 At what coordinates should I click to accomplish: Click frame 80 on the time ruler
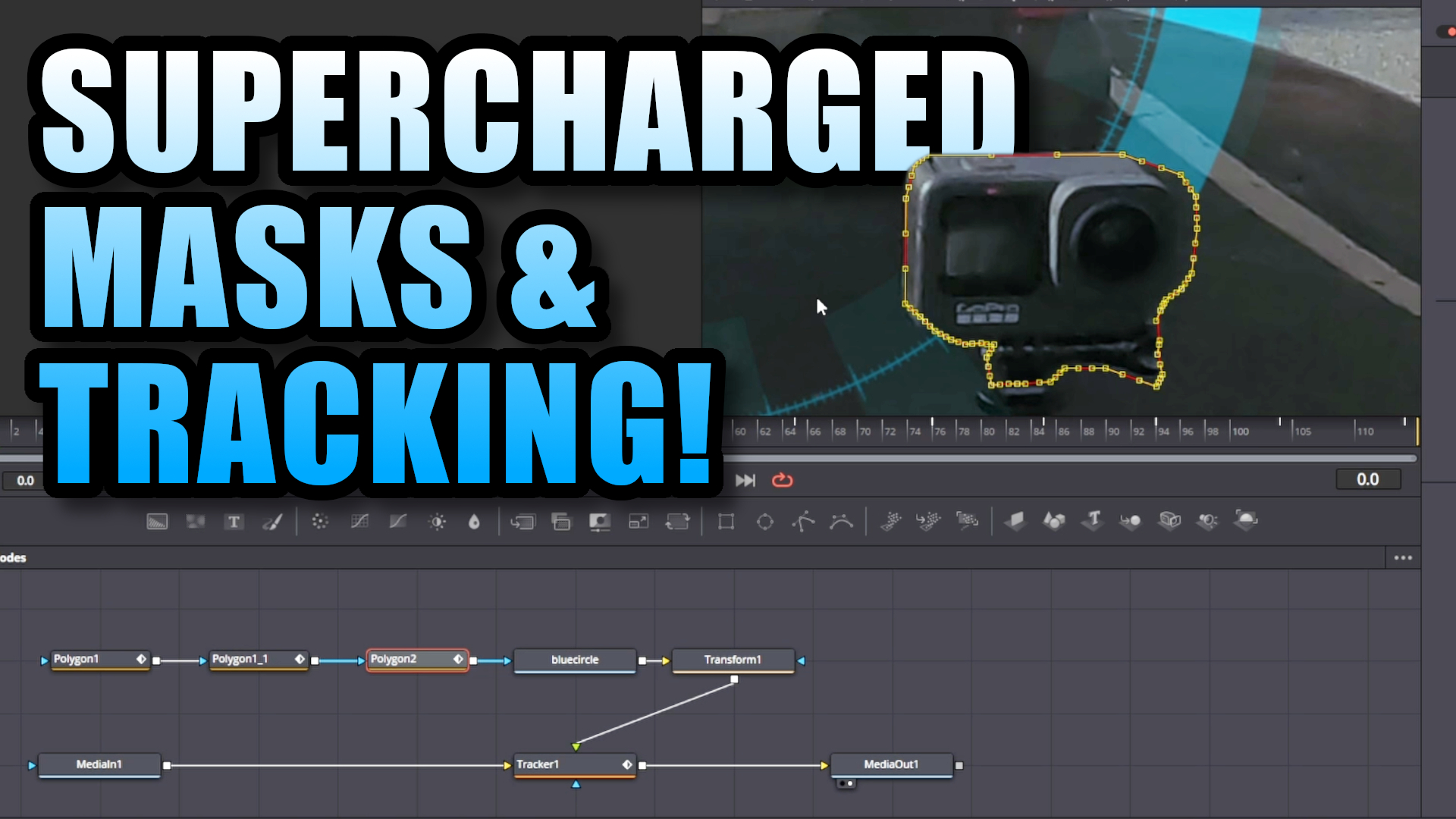click(988, 431)
